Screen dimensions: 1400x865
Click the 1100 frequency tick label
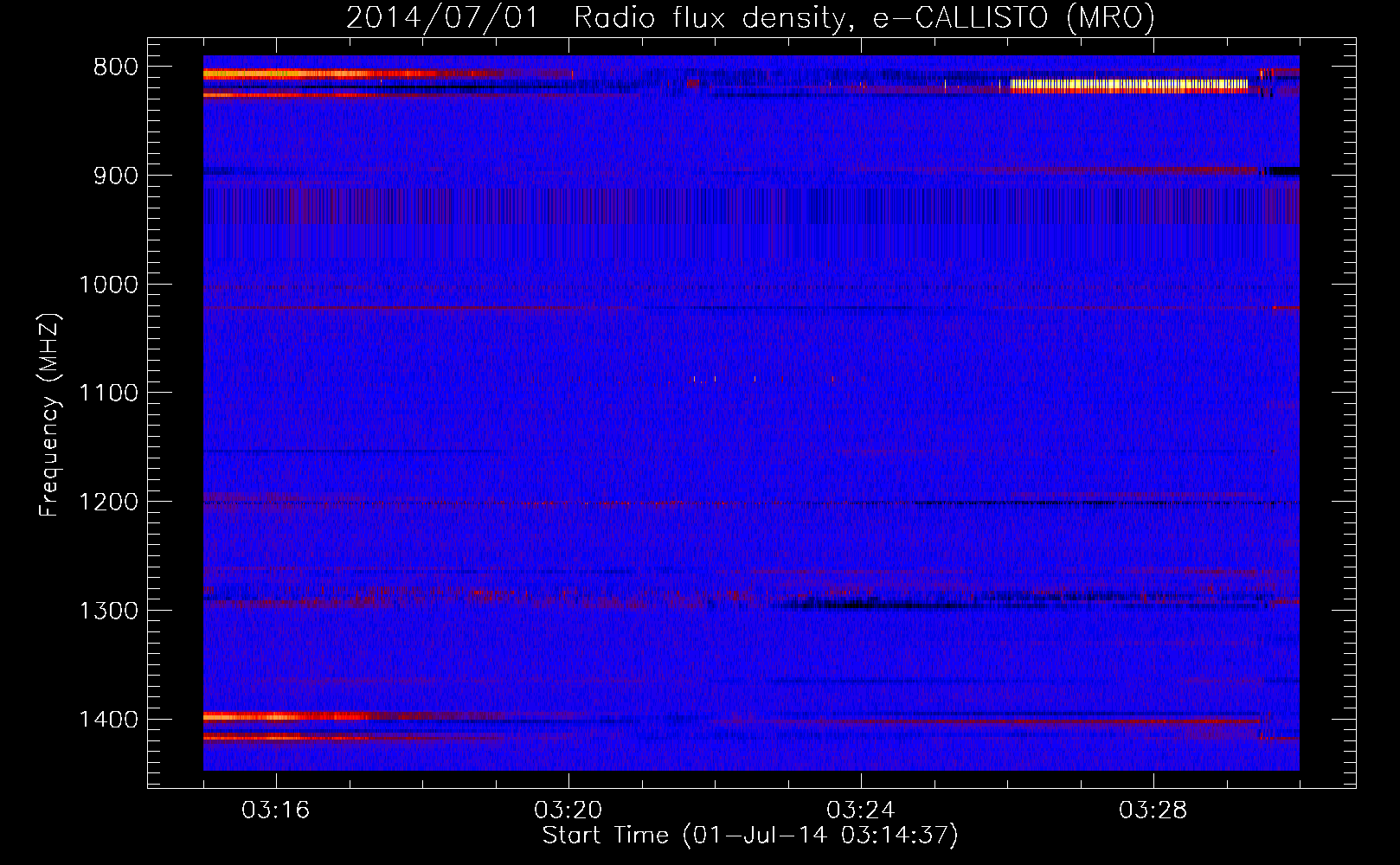click(x=108, y=394)
